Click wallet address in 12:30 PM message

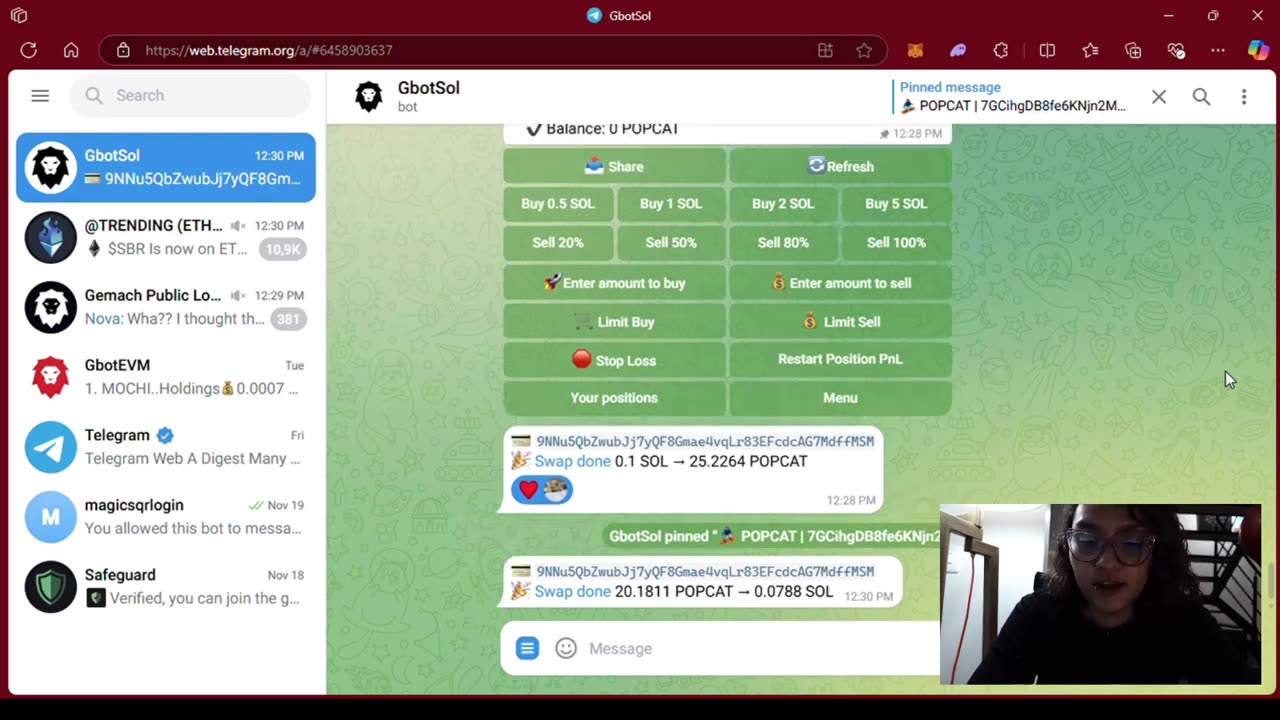pyautogui.click(x=705, y=571)
